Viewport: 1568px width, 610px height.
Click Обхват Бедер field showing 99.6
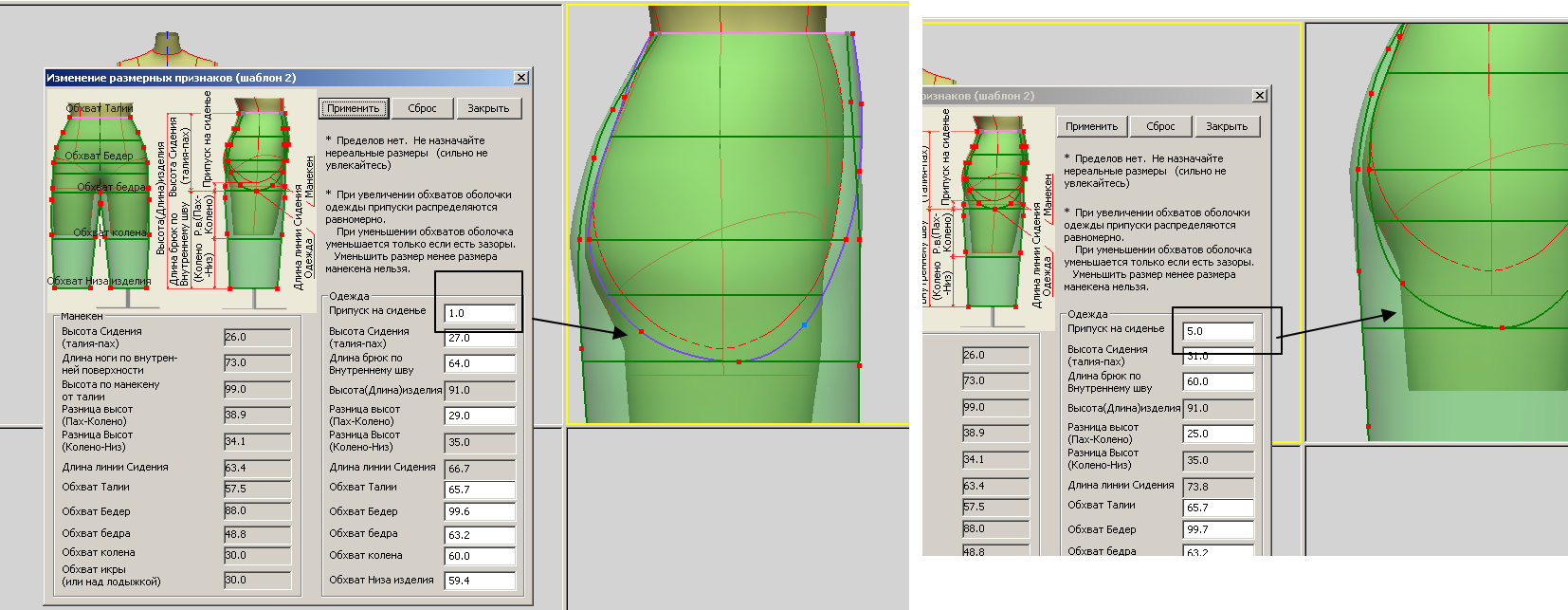[x=480, y=511]
